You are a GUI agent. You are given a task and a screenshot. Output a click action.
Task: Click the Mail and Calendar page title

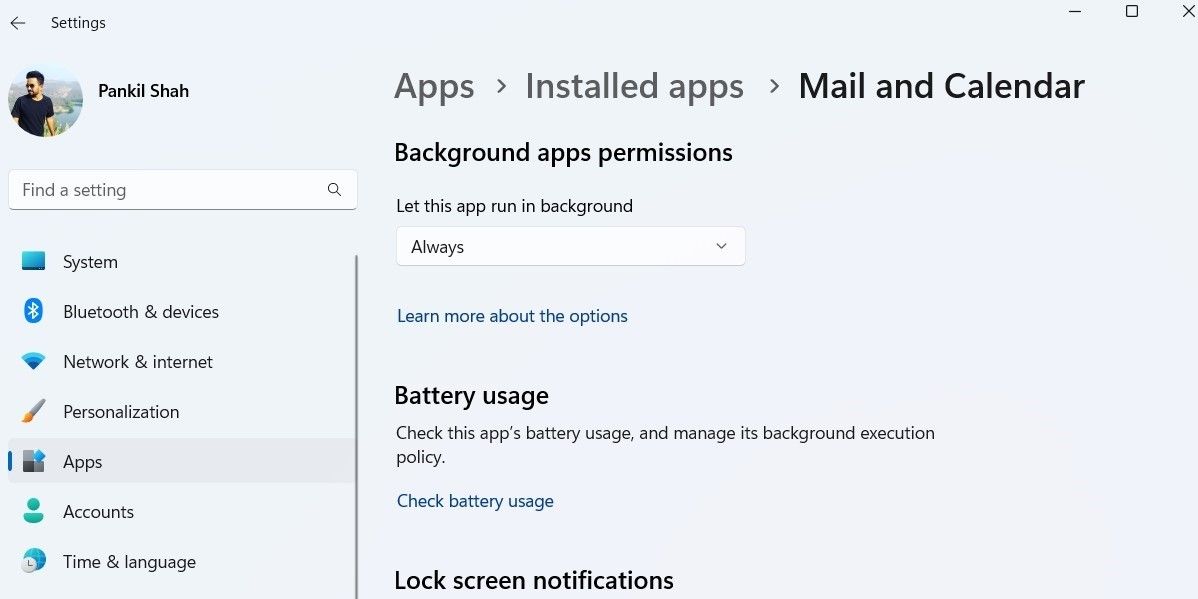tap(941, 86)
